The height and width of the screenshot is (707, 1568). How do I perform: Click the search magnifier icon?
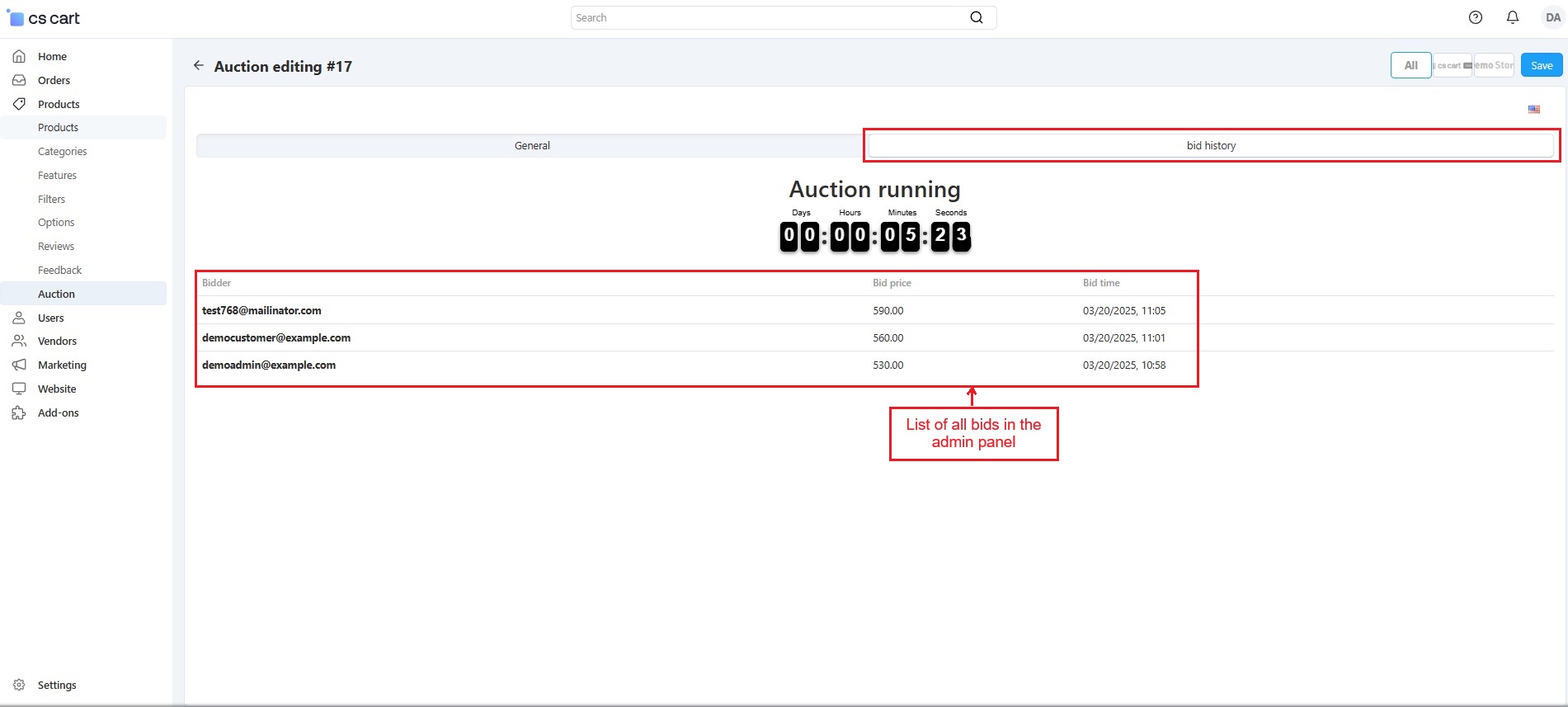point(977,17)
